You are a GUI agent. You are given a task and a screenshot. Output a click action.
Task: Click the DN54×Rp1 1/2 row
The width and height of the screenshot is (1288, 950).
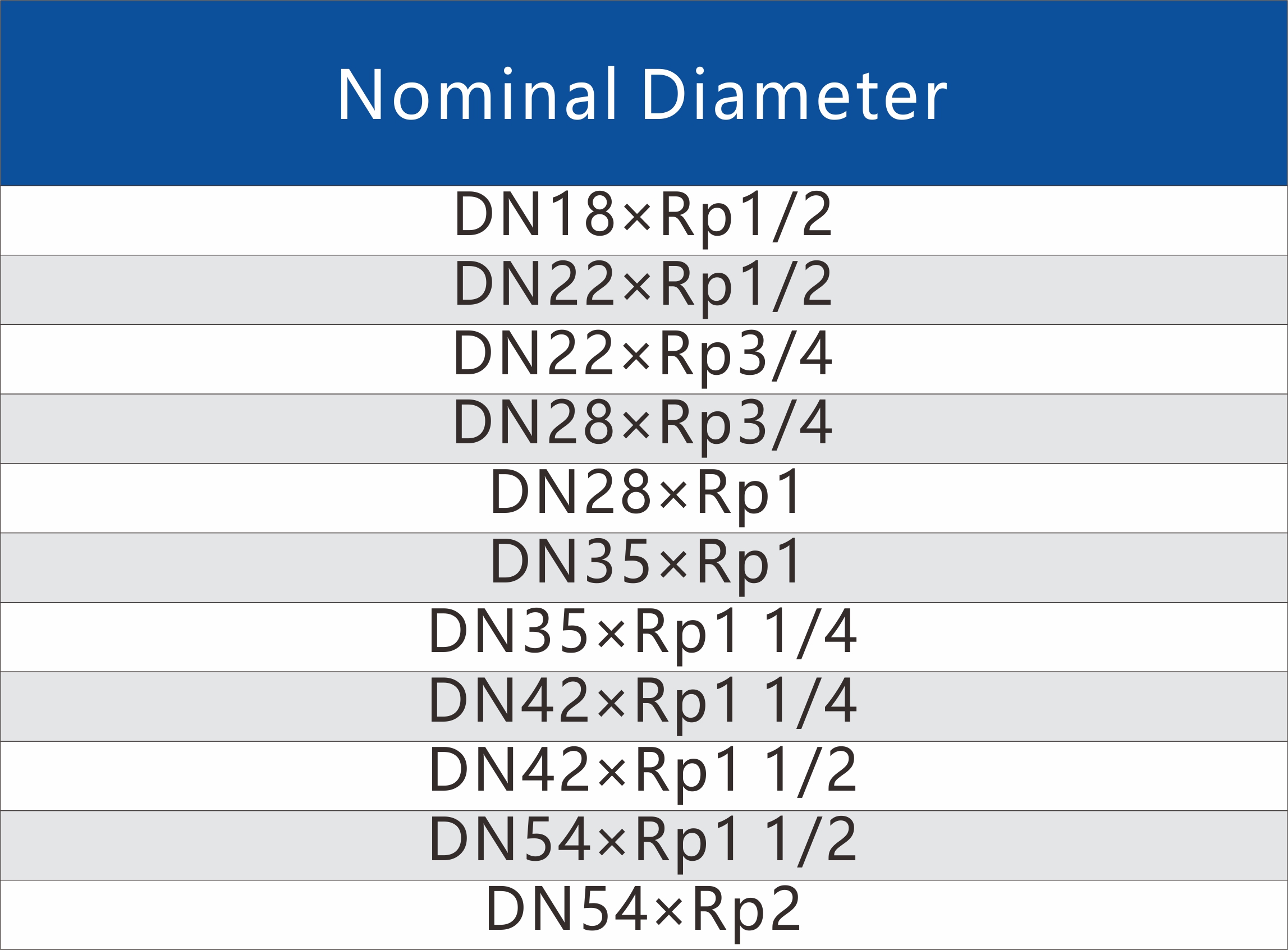point(644,846)
